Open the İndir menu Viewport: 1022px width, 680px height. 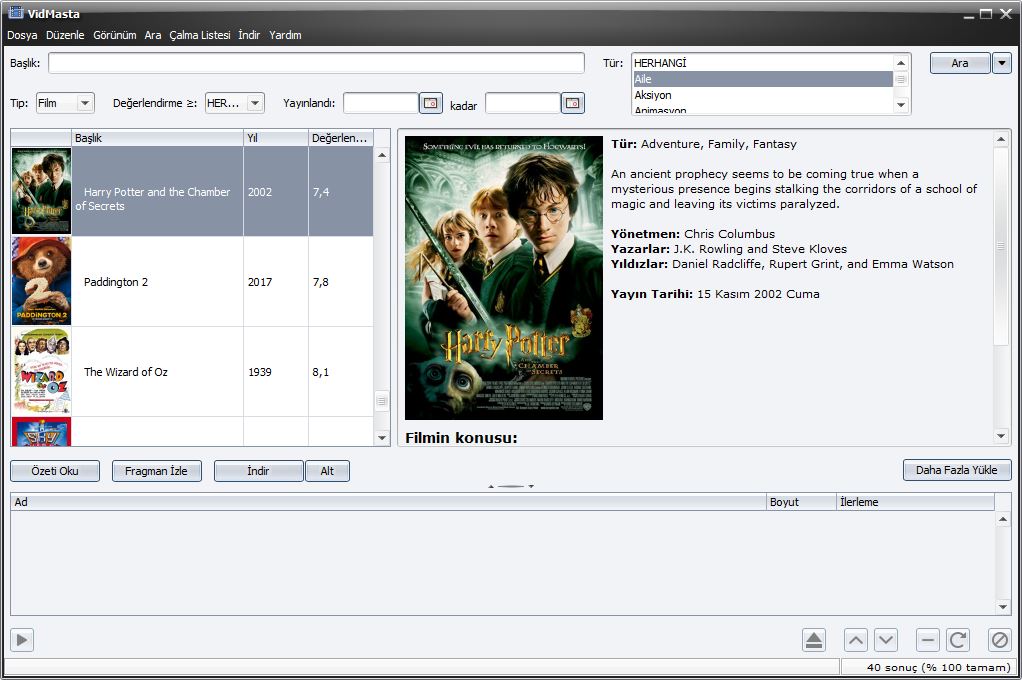pyautogui.click(x=249, y=35)
